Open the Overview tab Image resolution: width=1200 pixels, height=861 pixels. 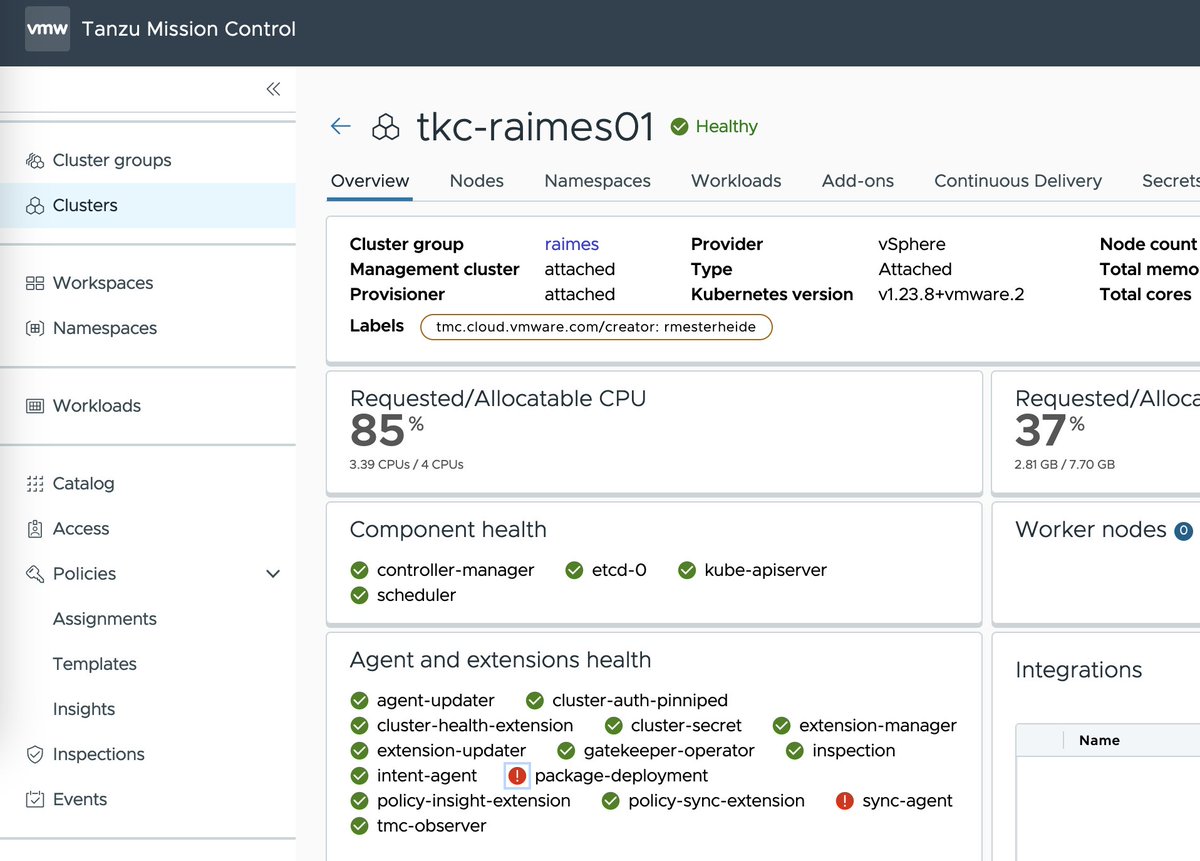point(370,181)
